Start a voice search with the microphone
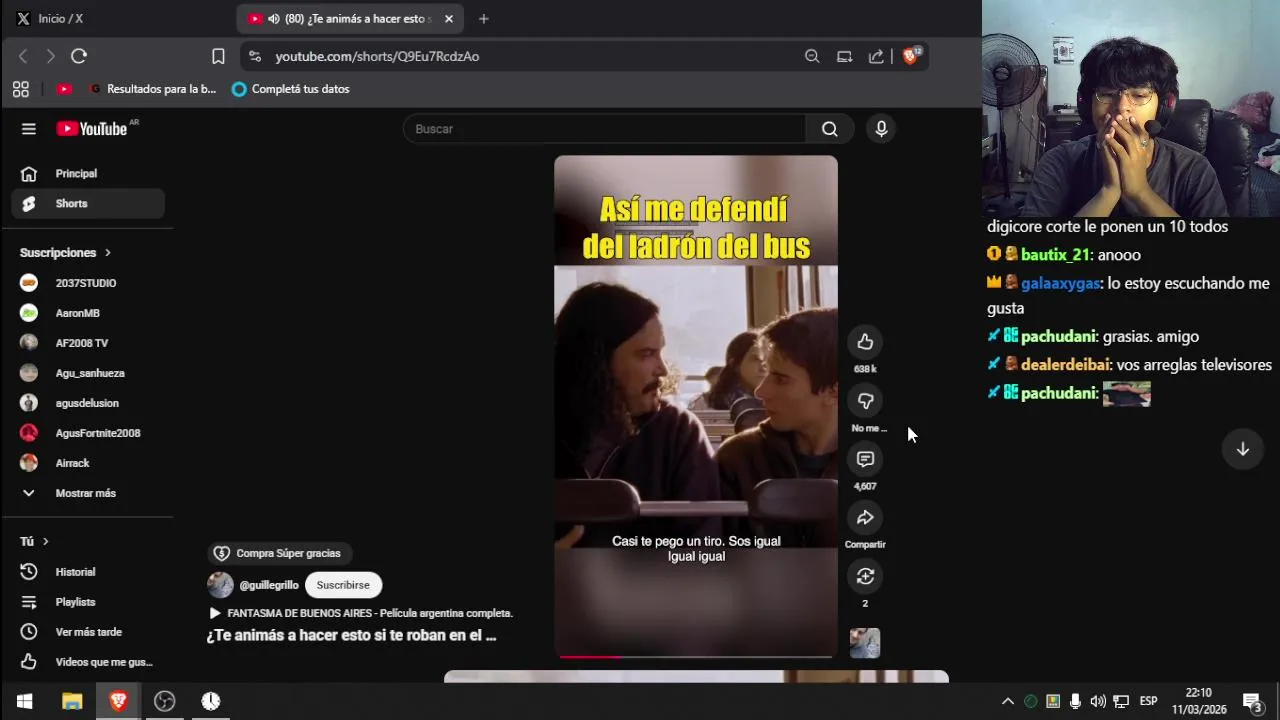Screen dimensions: 1280x720 (x=881, y=129)
